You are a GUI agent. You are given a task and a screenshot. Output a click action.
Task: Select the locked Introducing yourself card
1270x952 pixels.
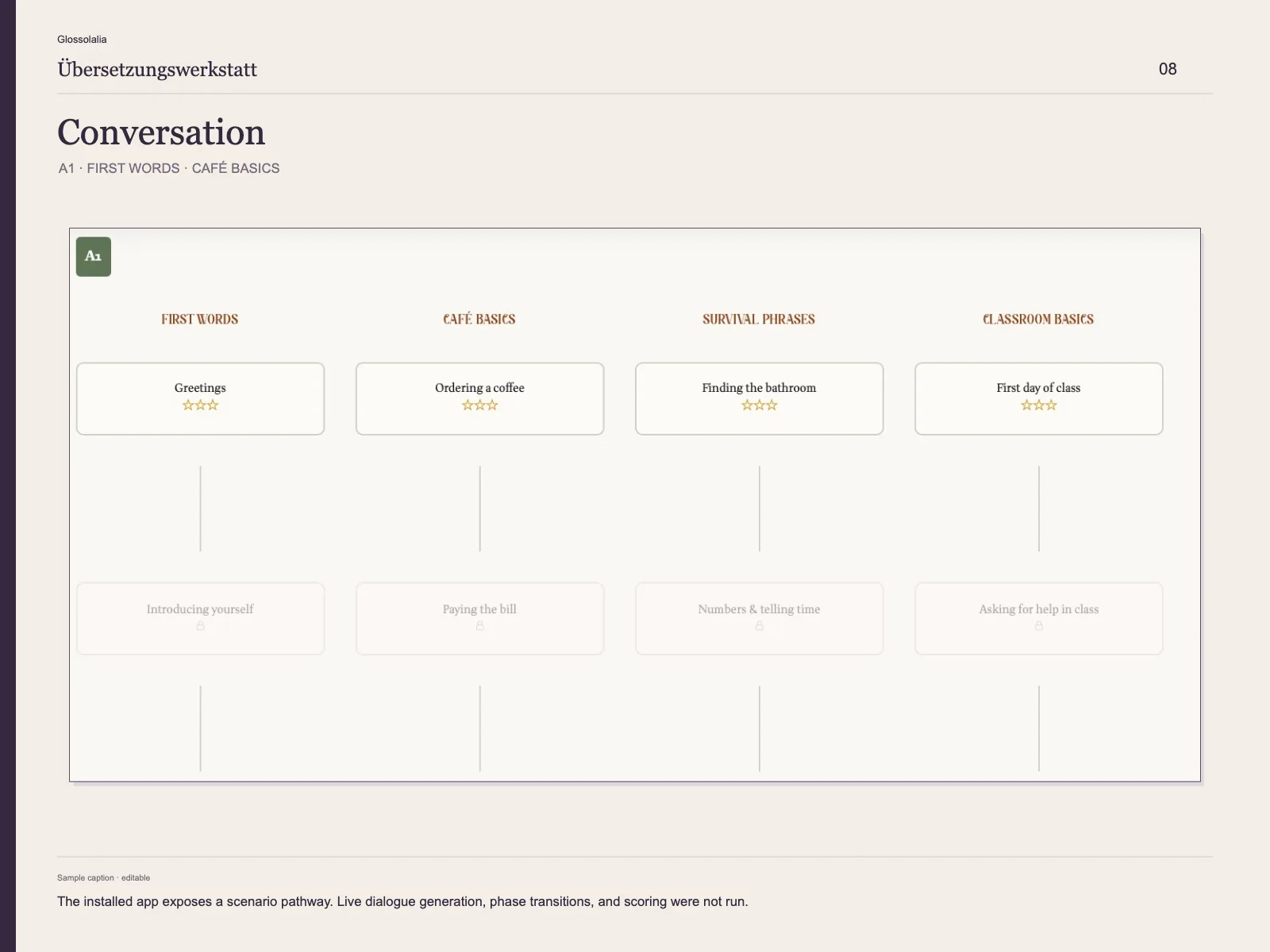pyautogui.click(x=200, y=619)
